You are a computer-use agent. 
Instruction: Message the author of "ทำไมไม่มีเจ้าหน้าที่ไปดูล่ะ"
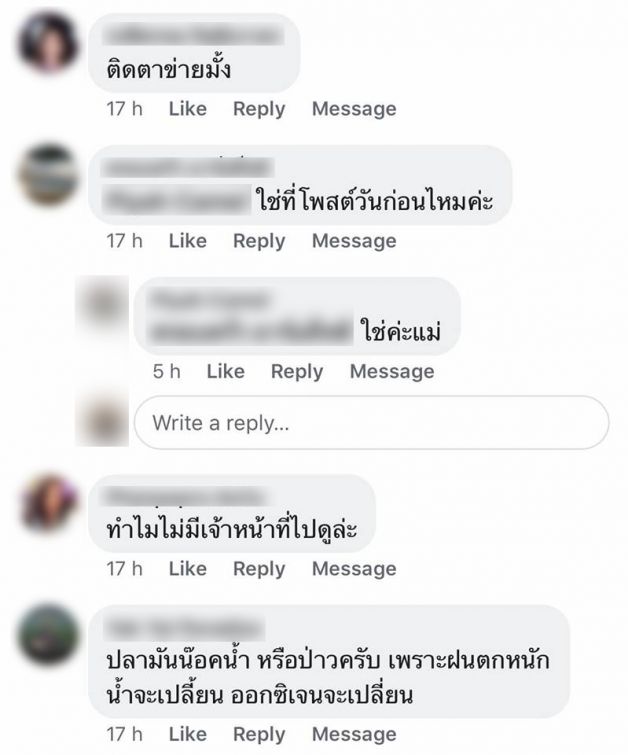pyautogui.click(x=354, y=569)
